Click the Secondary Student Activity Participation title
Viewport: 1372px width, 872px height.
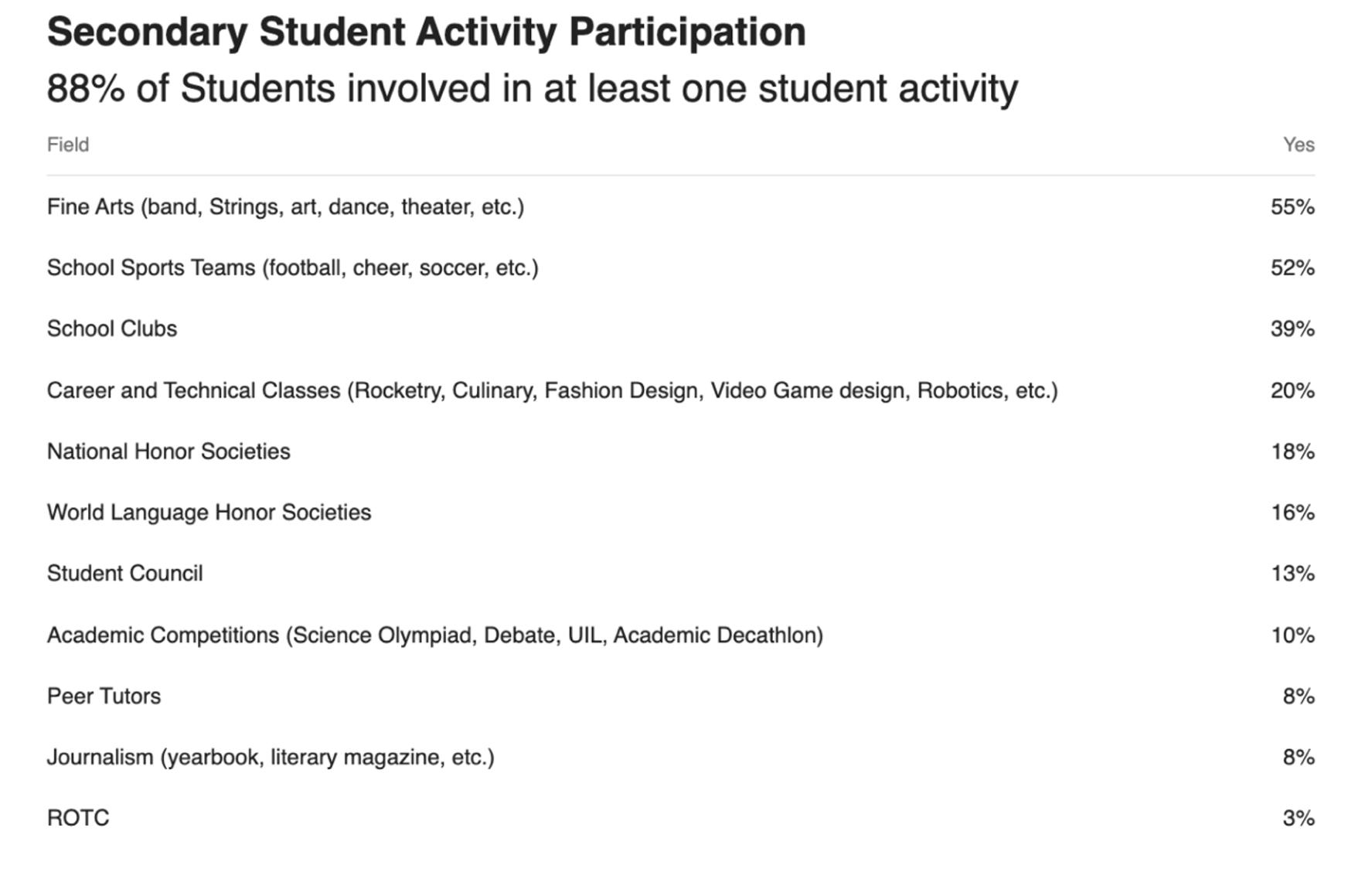tap(426, 32)
